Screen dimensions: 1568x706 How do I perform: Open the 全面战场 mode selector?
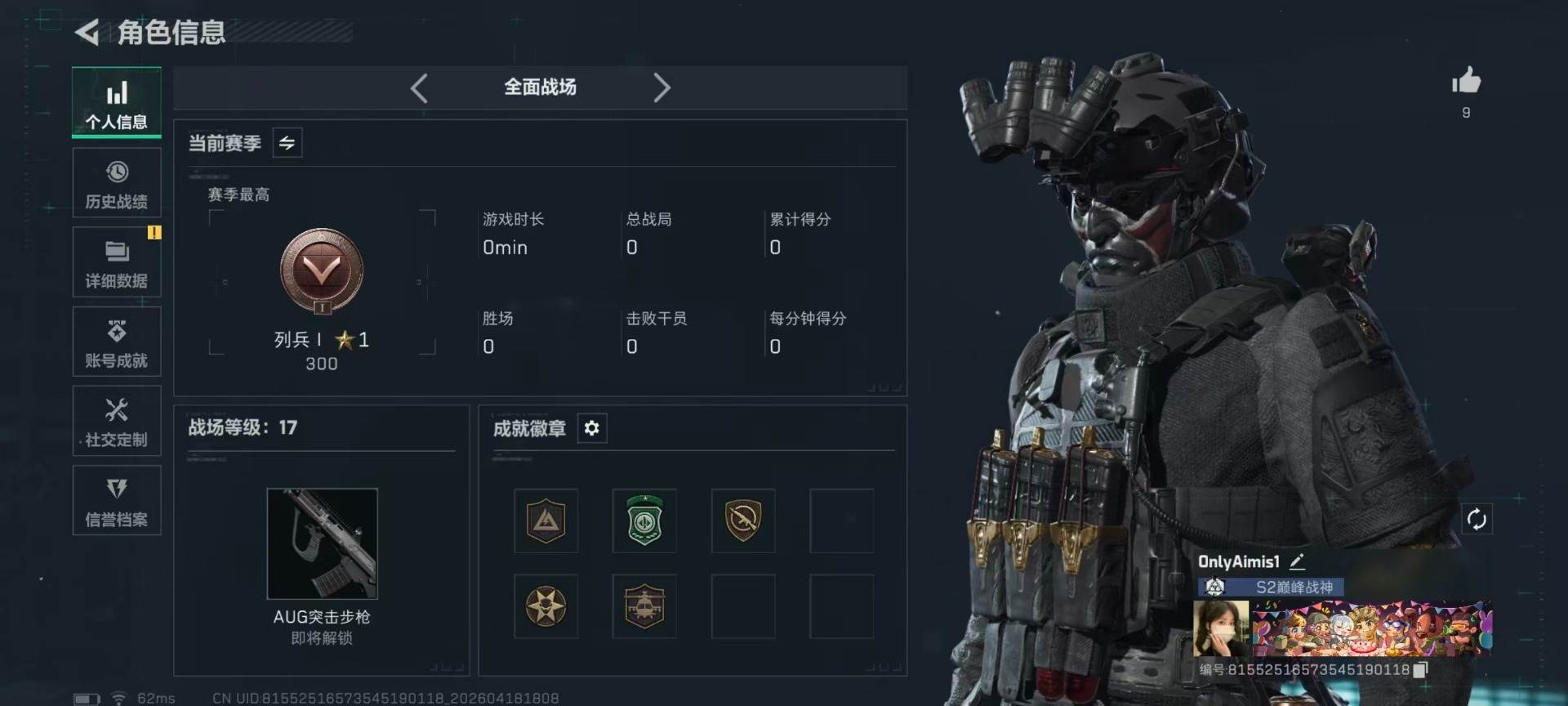[540, 87]
